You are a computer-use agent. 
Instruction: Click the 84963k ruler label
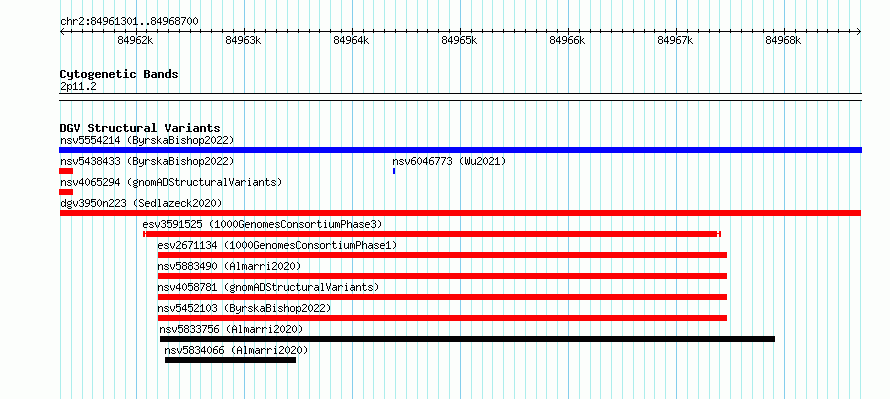pos(243,40)
